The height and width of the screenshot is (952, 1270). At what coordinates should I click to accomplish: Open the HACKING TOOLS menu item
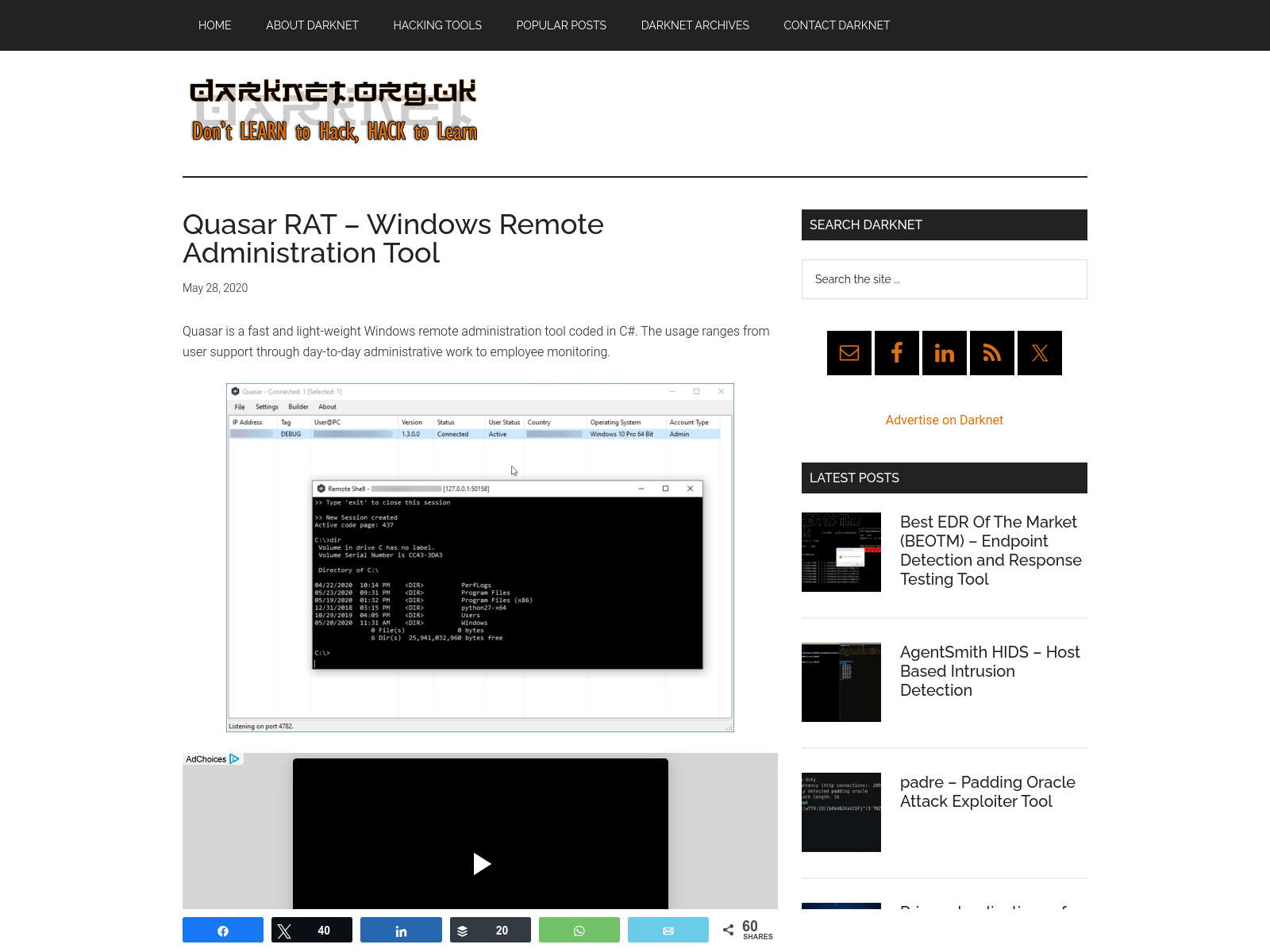437,25
